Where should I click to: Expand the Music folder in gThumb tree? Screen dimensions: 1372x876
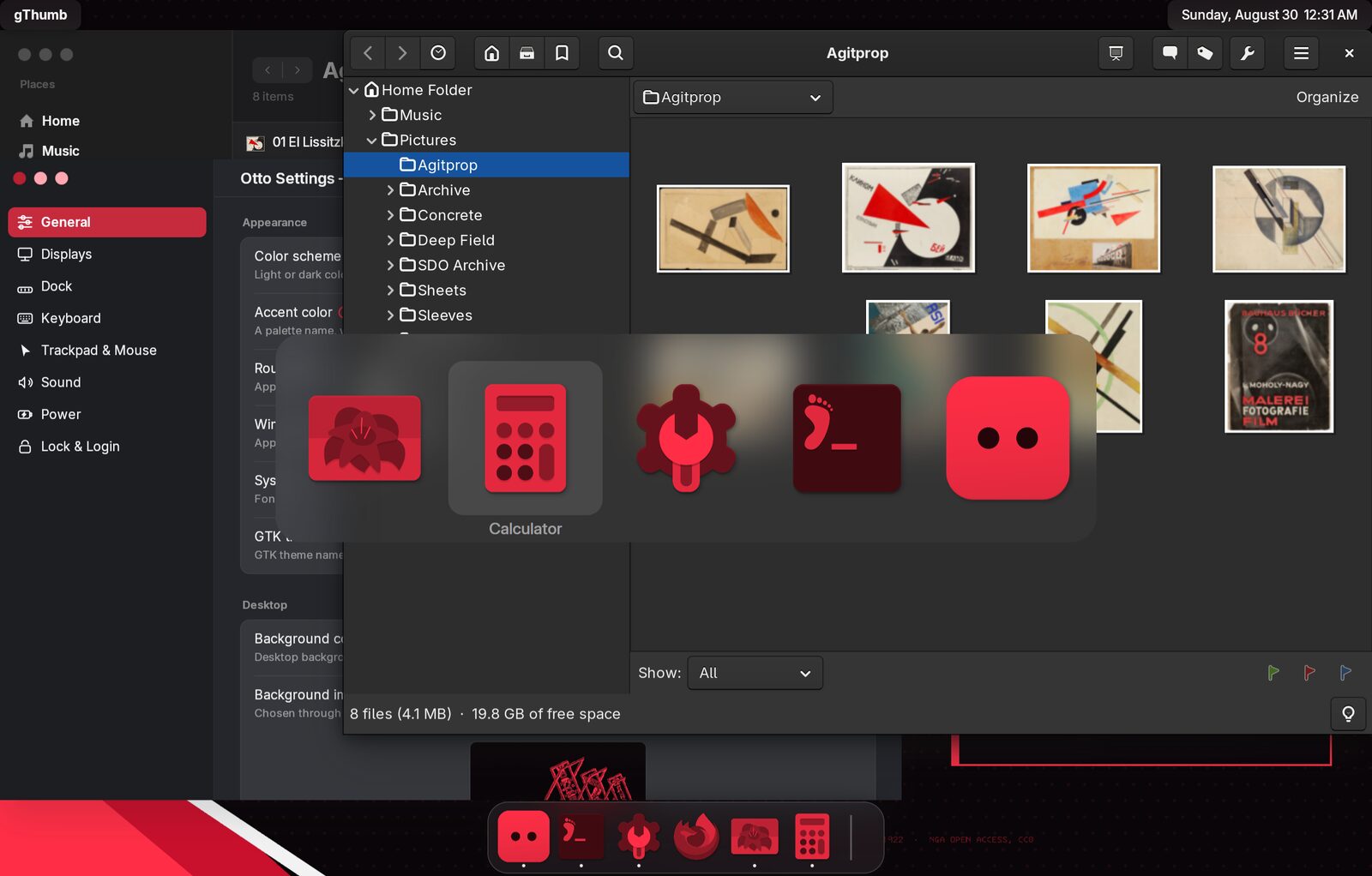click(x=372, y=115)
